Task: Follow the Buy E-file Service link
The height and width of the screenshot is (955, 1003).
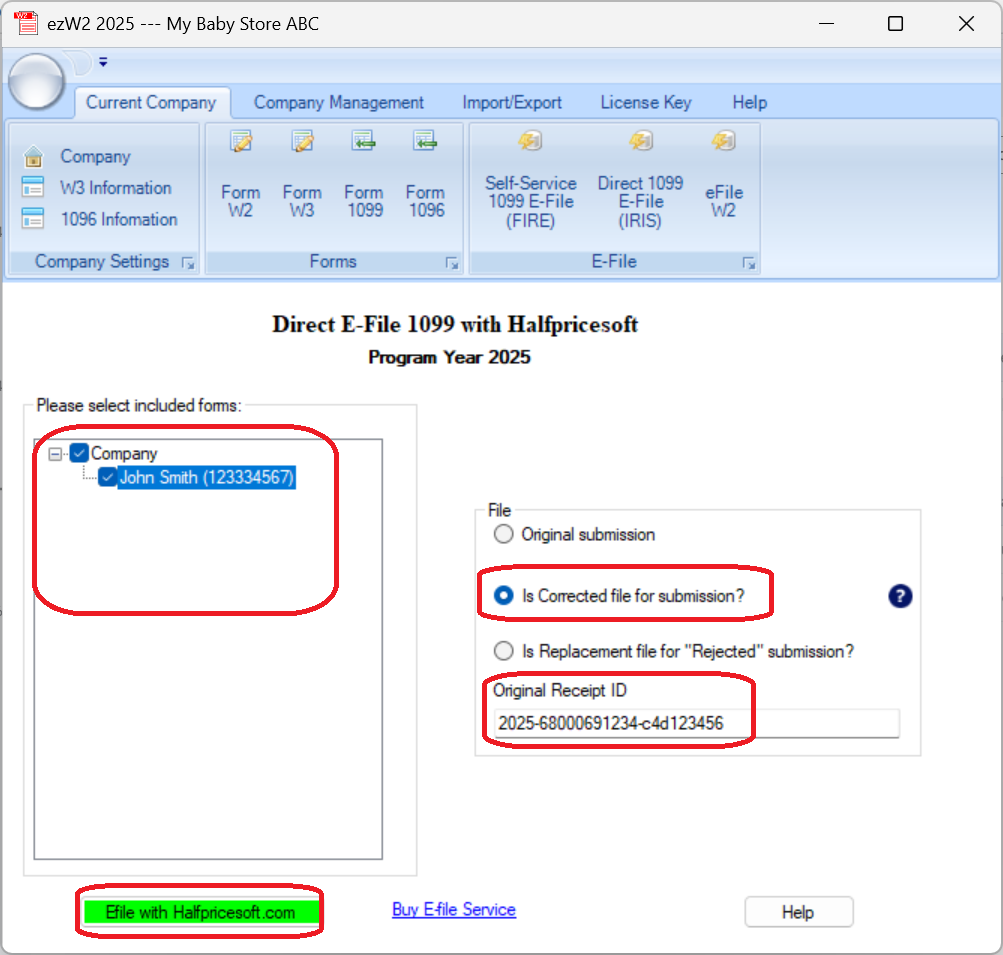Action: pyautogui.click(x=453, y=910)
